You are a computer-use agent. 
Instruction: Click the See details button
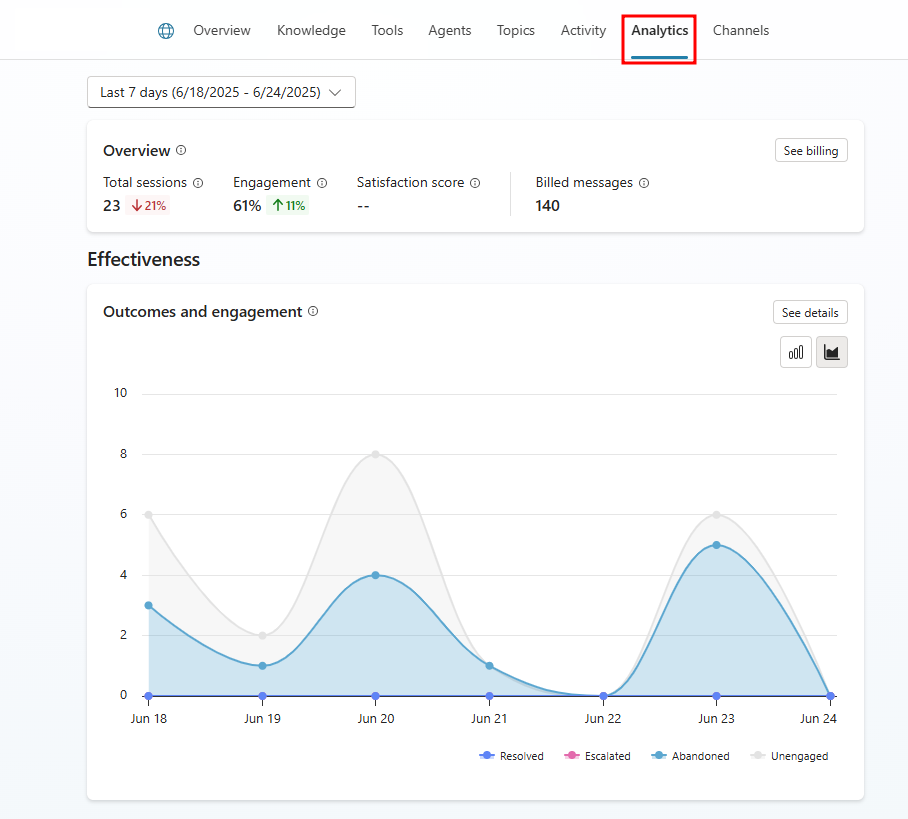click(810, 313)
